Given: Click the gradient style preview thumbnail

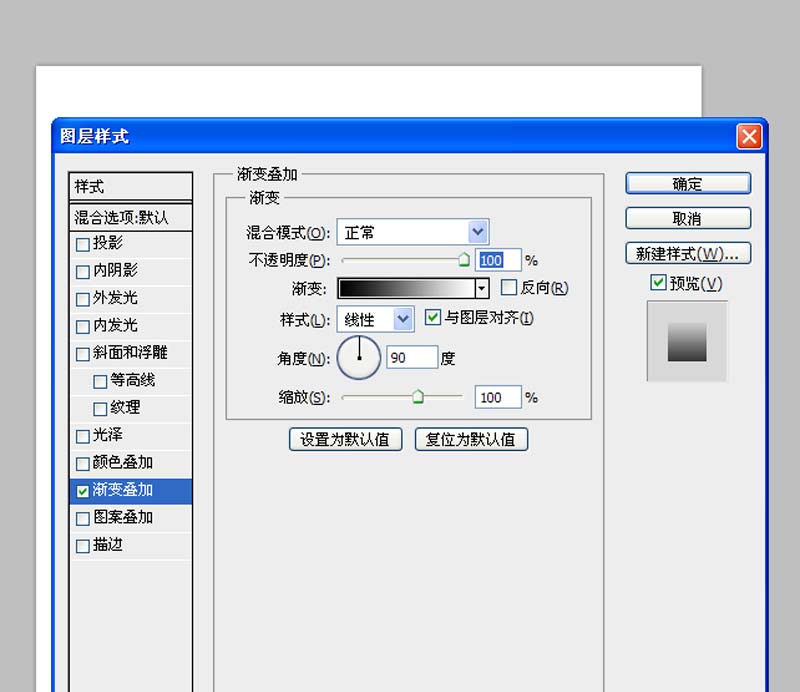Looking at the screenshot, I should (687, 341).
